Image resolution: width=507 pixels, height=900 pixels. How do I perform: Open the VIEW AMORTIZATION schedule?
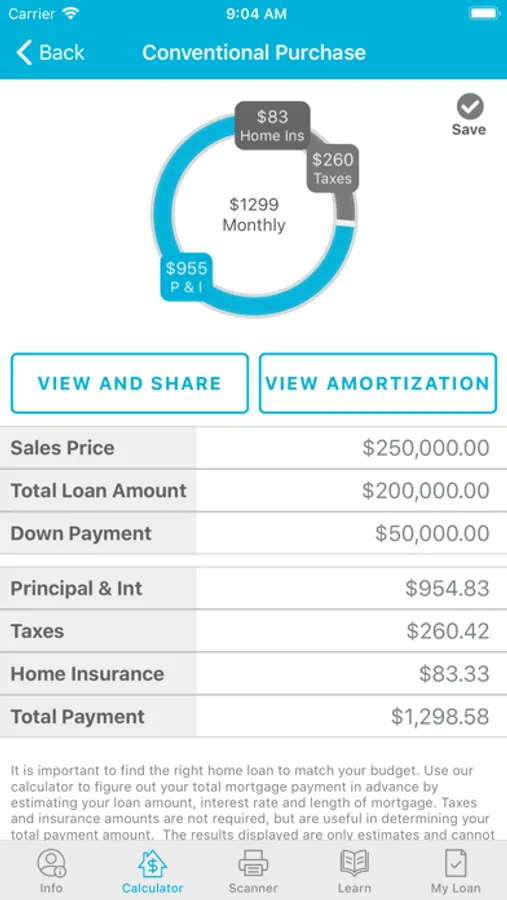click(x=378, y=383)
